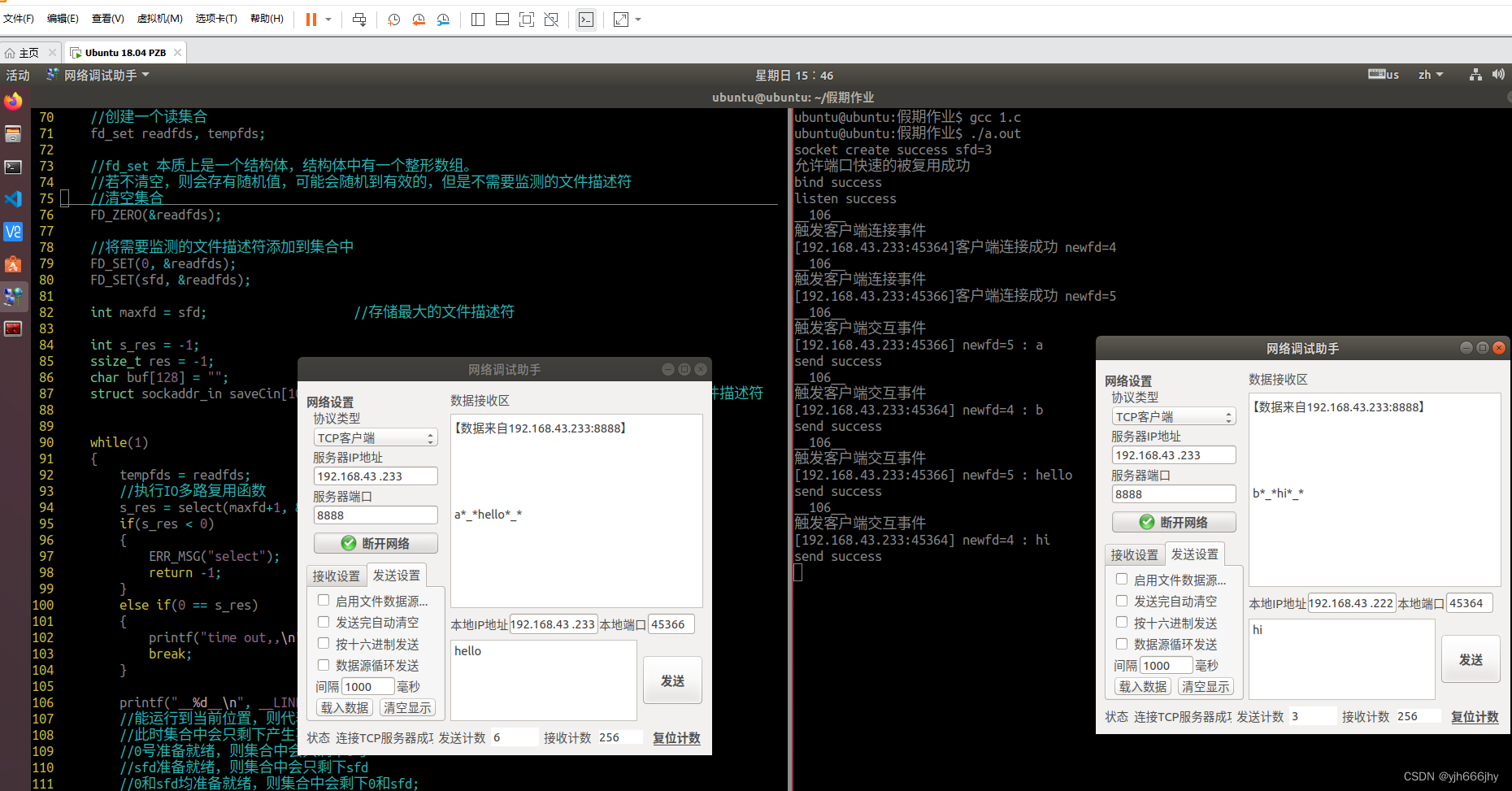Launch Visual Studio Code from dock

(x=13, y=199)
